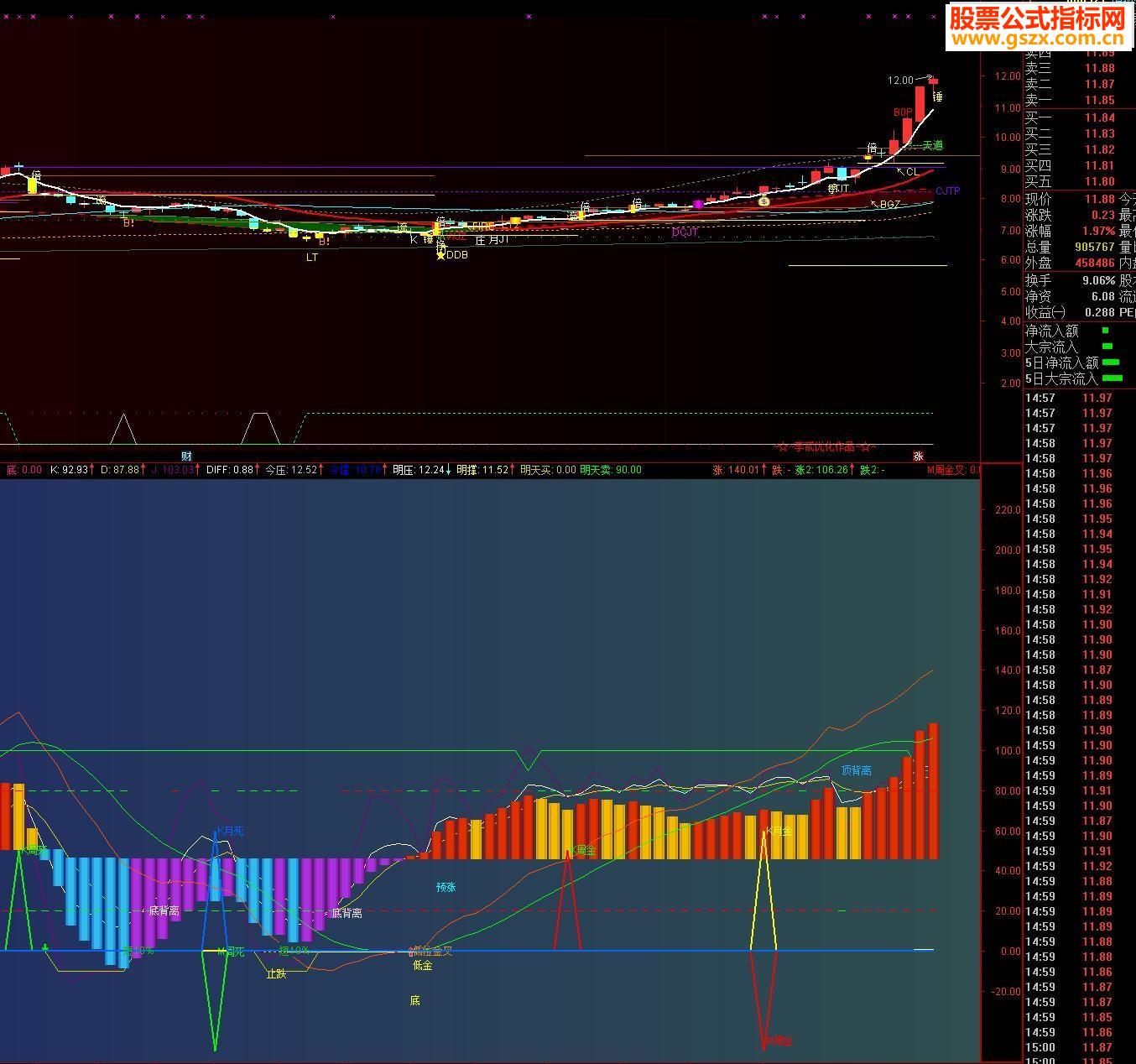Select the 明撑: 11.52 readout
1136x1064 pixels.
[x=486, y=470]
